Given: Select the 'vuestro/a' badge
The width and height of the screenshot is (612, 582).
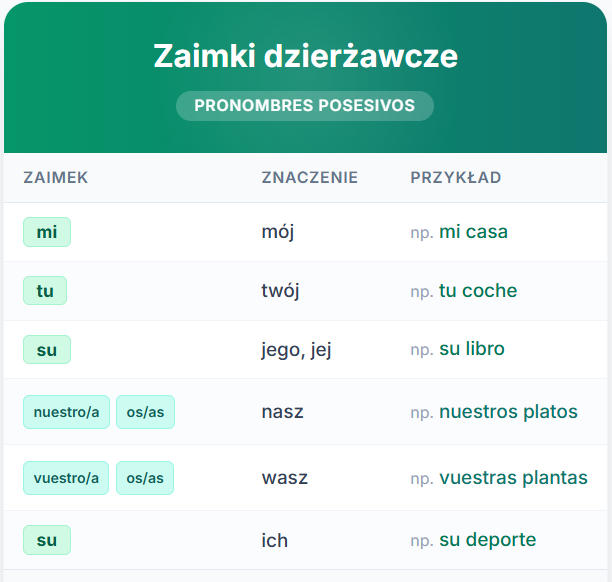Looking at the screenshot, I should 66,478.
